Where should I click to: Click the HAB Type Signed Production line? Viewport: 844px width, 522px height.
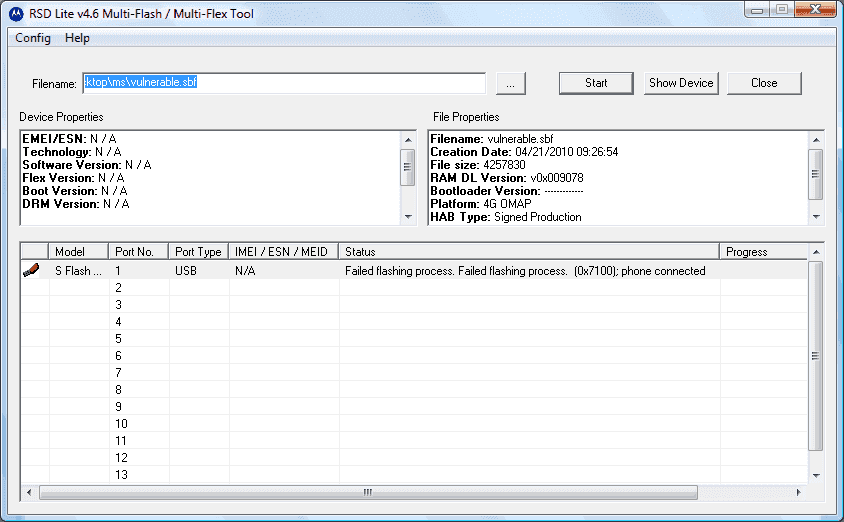click(506, 217)
